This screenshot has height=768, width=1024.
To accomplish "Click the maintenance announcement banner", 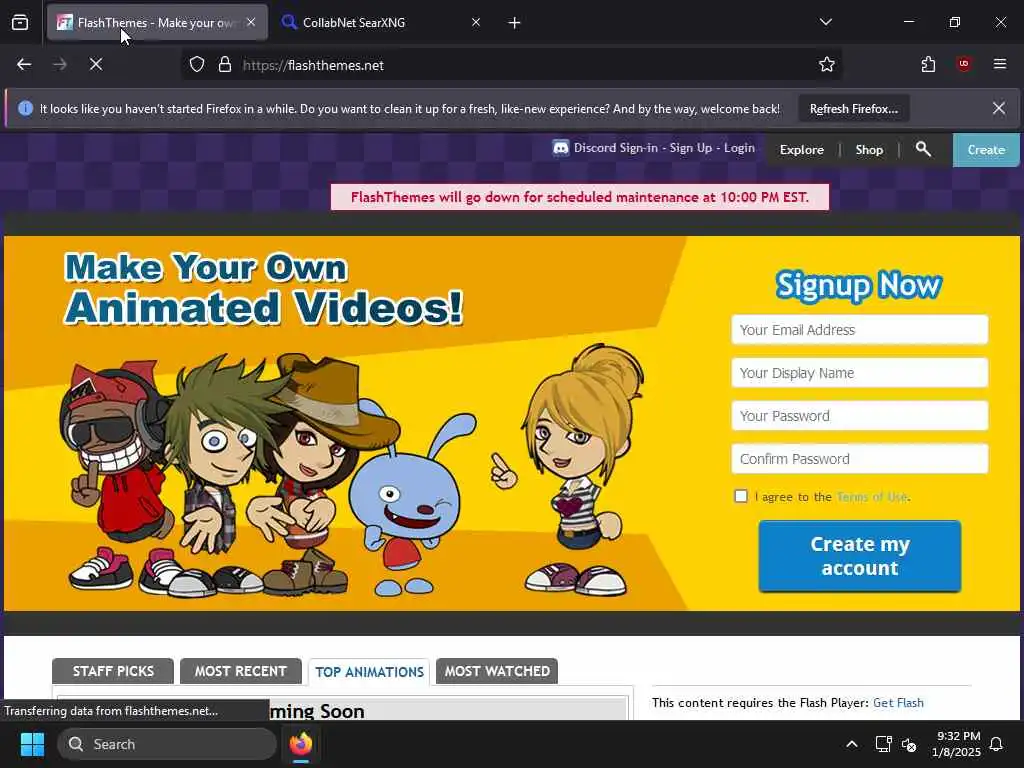I will [x=580, y=197].
